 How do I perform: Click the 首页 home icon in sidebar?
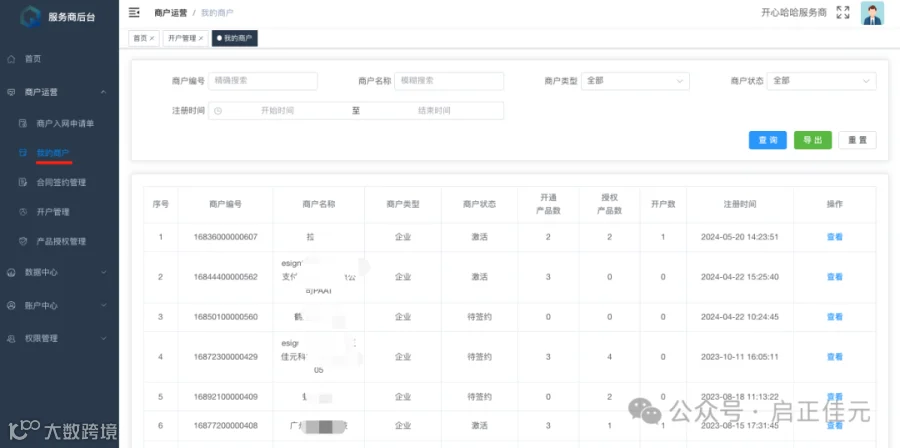(x=11, y=59)
